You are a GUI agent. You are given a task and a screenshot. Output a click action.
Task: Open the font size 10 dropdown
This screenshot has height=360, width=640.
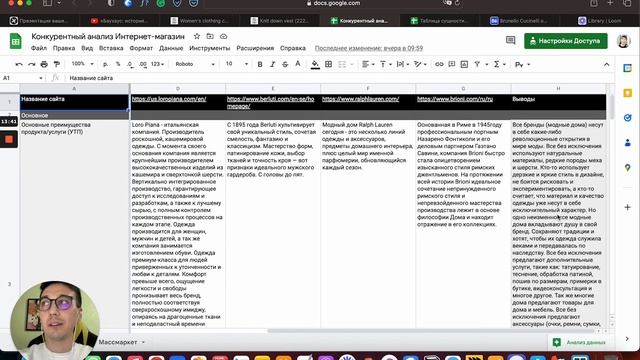[237, 64]
